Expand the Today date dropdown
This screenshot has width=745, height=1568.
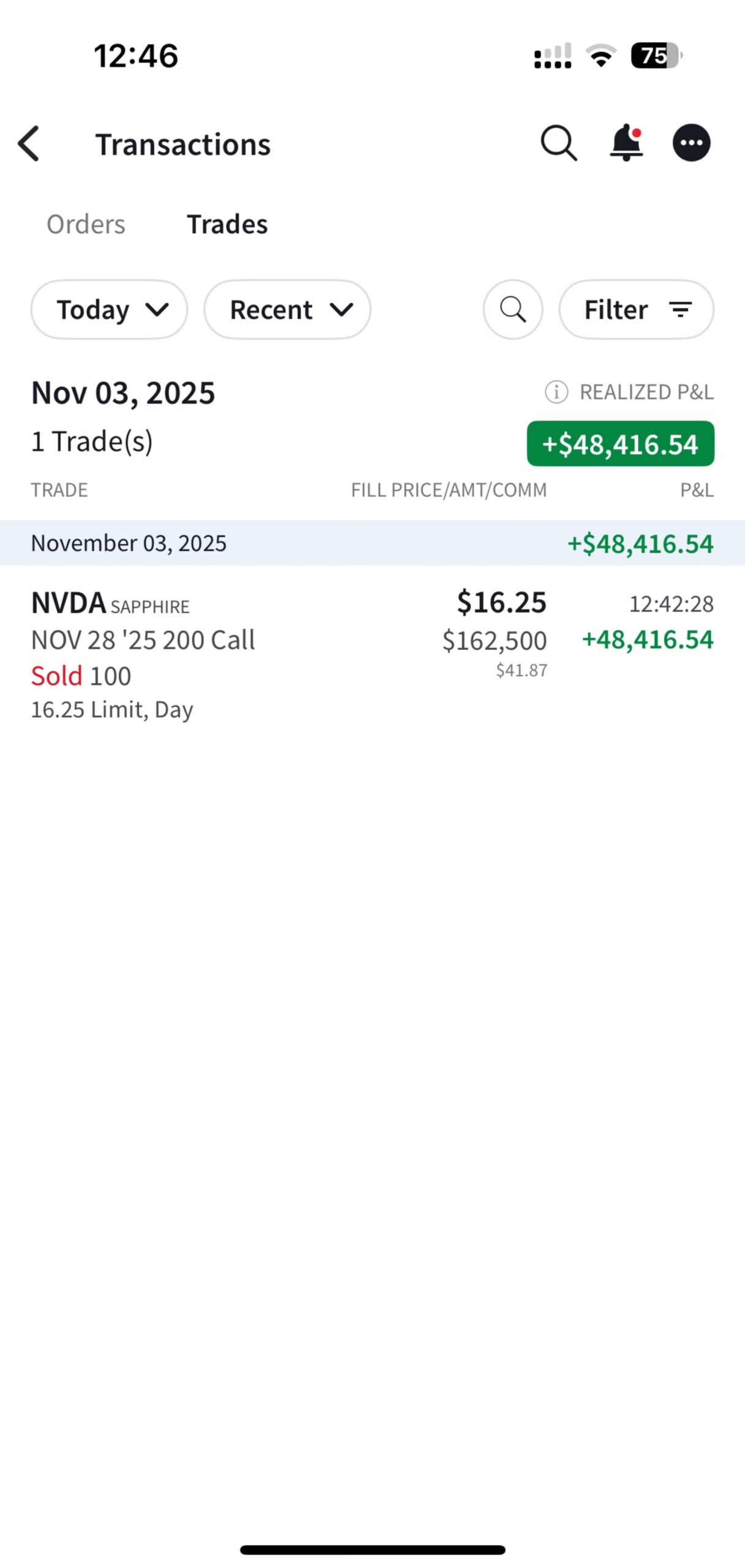109,309
